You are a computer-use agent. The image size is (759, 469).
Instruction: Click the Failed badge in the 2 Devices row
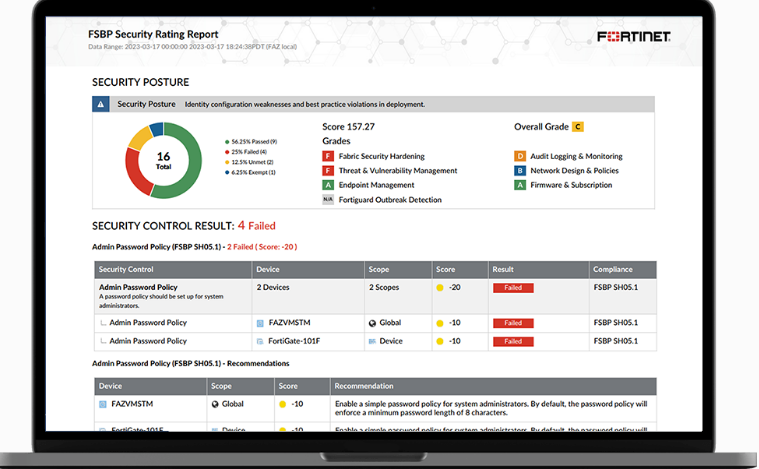(513, 288)
